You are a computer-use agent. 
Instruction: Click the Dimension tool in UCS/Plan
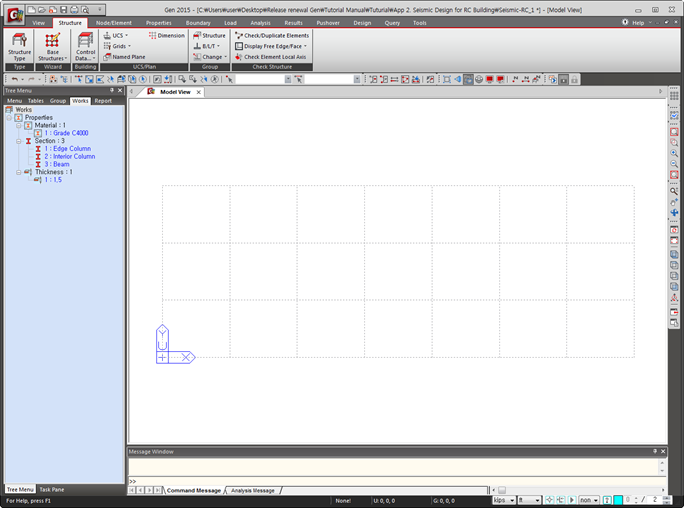coord(166,35)
